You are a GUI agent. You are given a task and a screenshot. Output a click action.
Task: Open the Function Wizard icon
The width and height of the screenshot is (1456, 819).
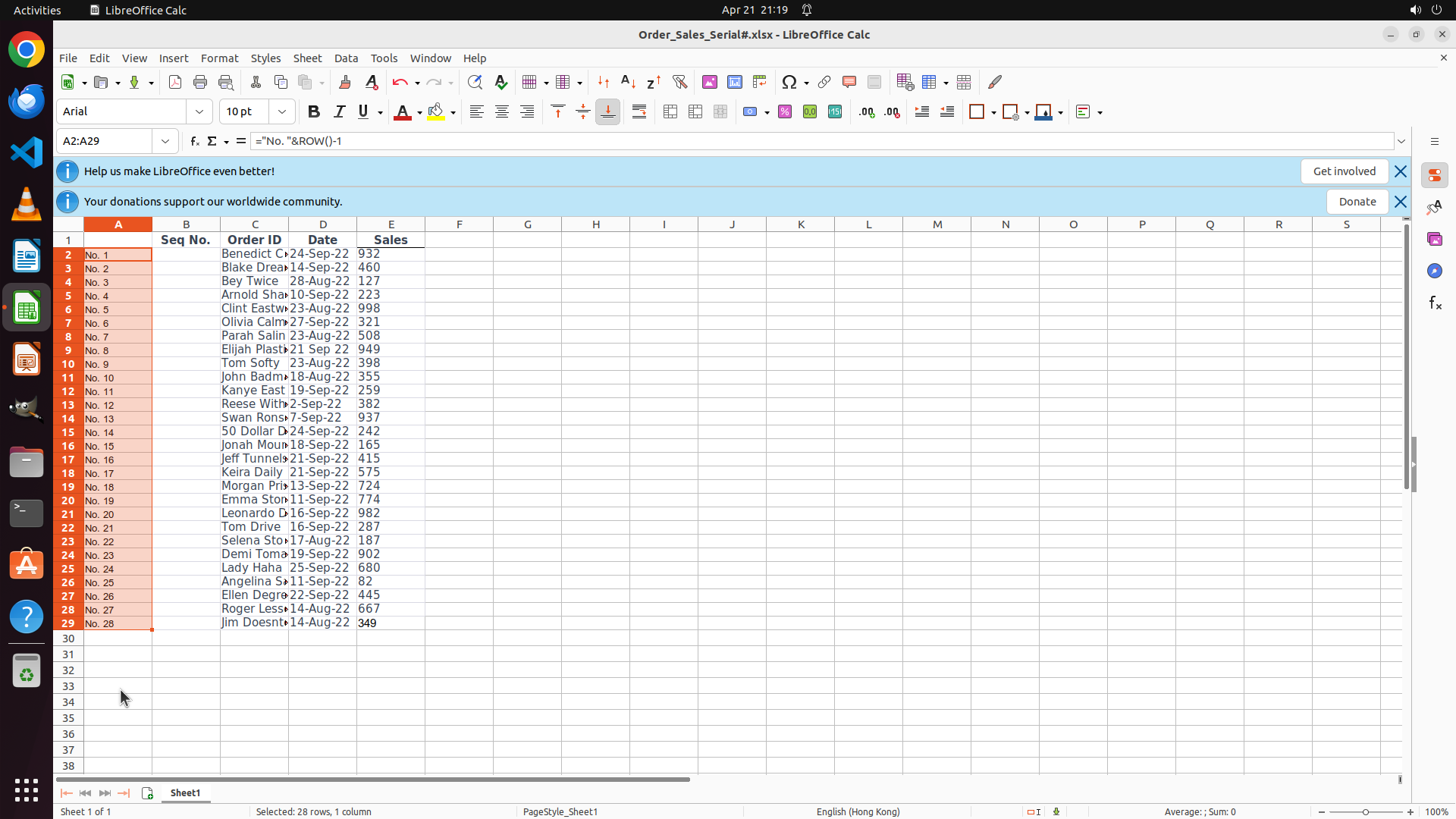(195, 141)
